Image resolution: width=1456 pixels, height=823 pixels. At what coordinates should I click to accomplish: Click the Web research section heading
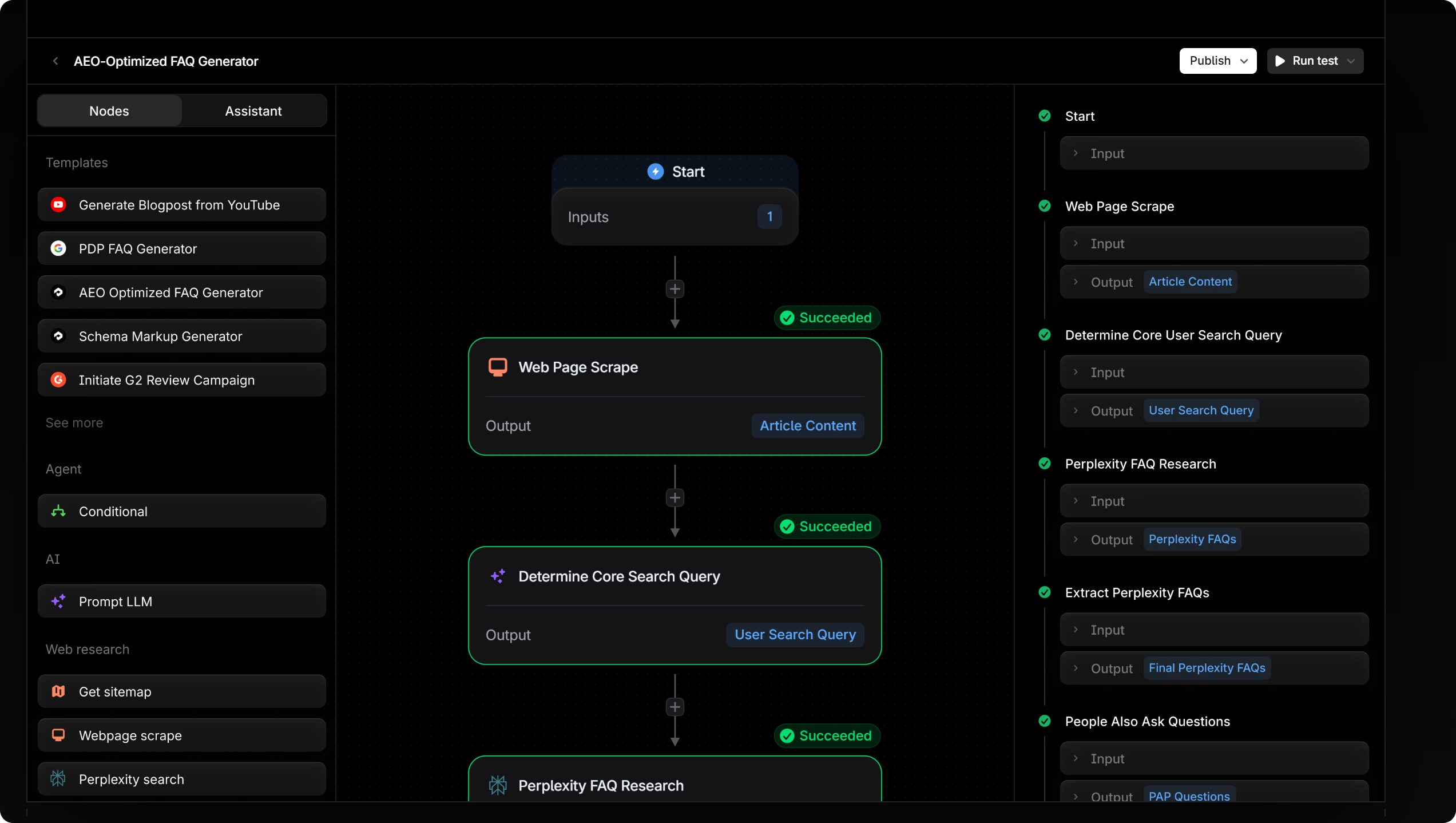tap(88, 649)
